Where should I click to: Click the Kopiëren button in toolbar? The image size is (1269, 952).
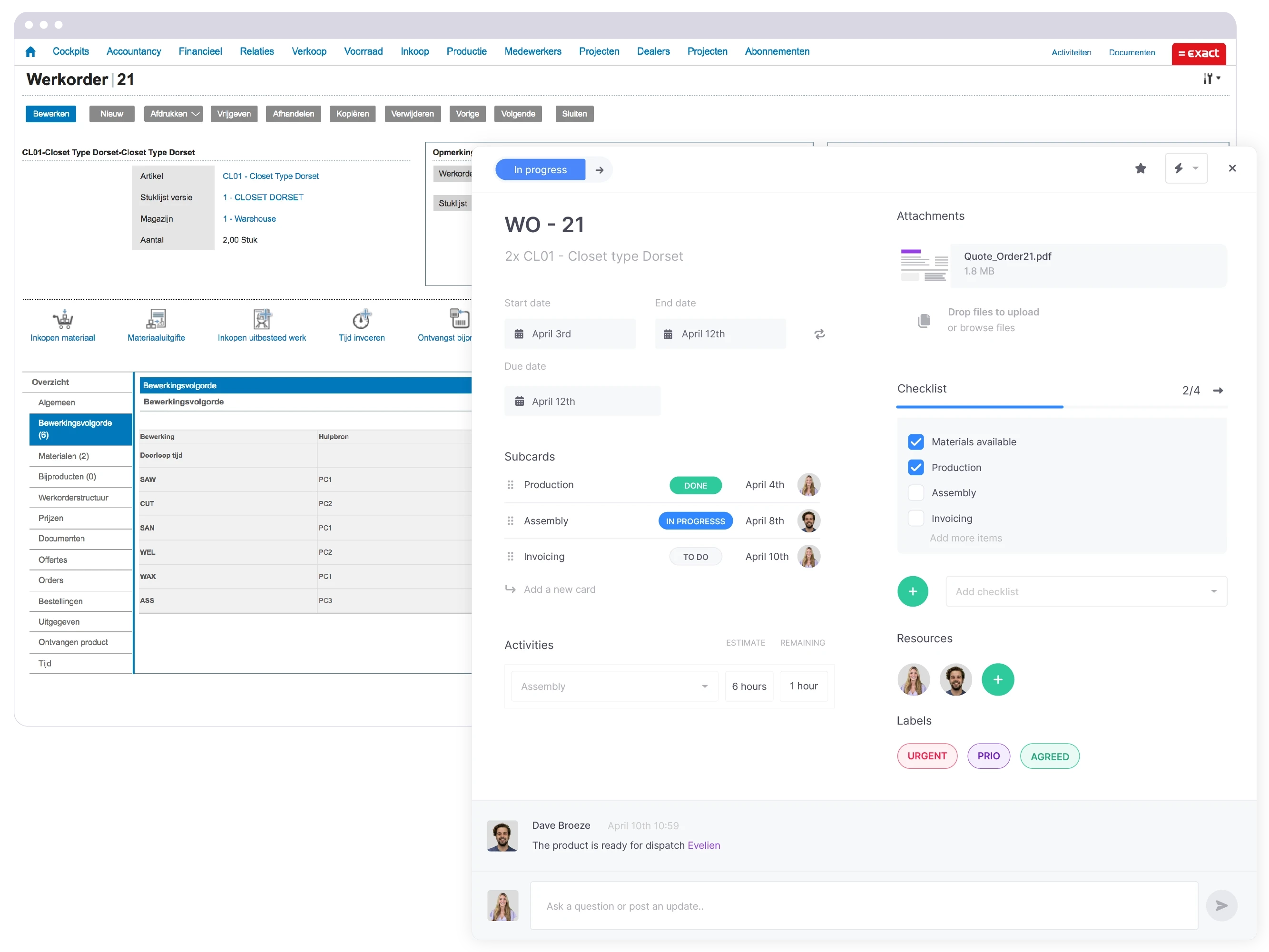tap(352, 114)
